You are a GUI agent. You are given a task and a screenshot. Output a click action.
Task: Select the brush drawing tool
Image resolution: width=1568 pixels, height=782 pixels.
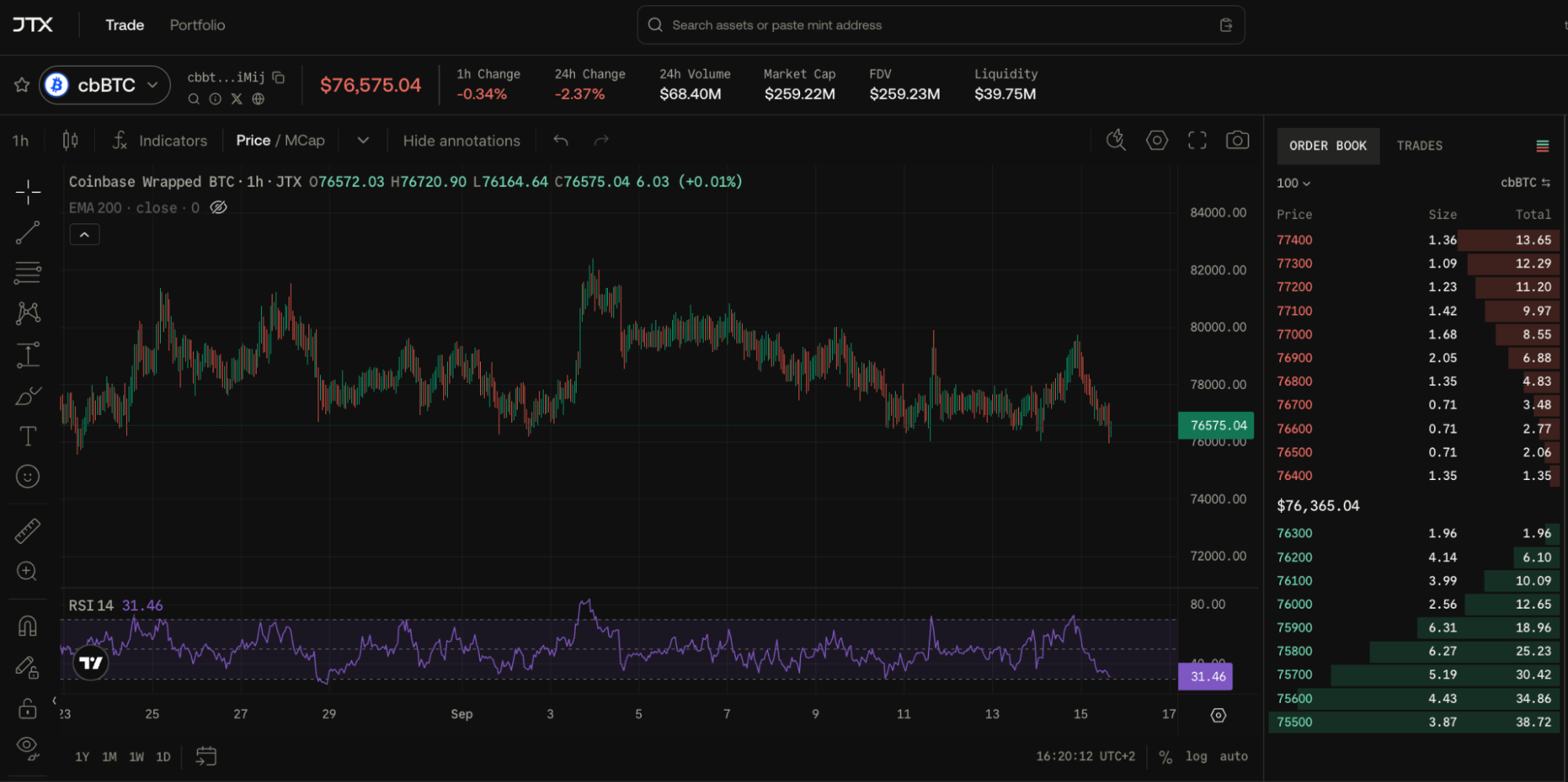(x=28, y=395)
